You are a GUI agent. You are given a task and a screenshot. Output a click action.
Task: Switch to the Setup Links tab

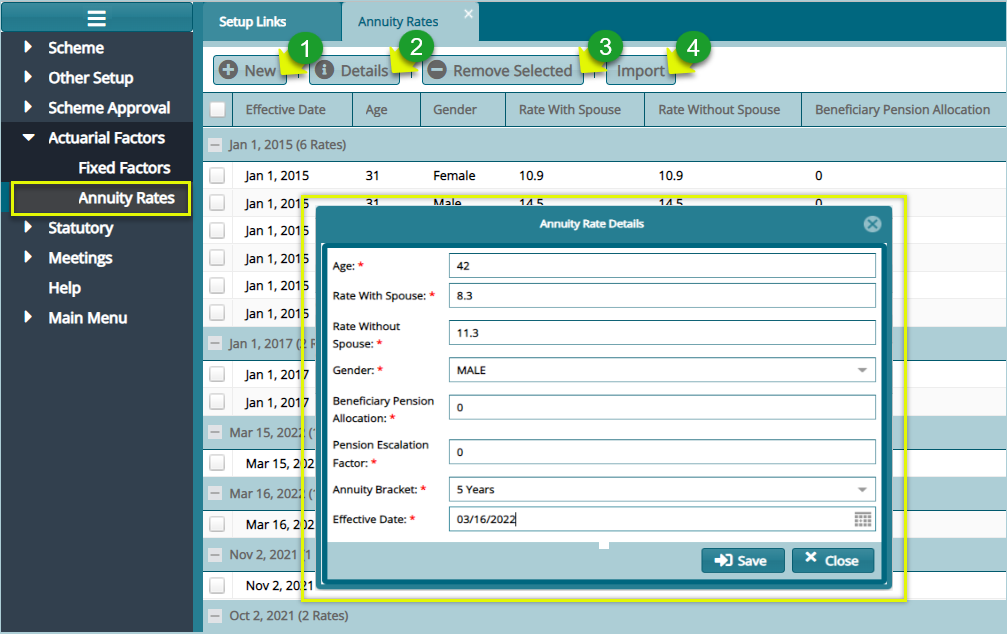point(252,22)
